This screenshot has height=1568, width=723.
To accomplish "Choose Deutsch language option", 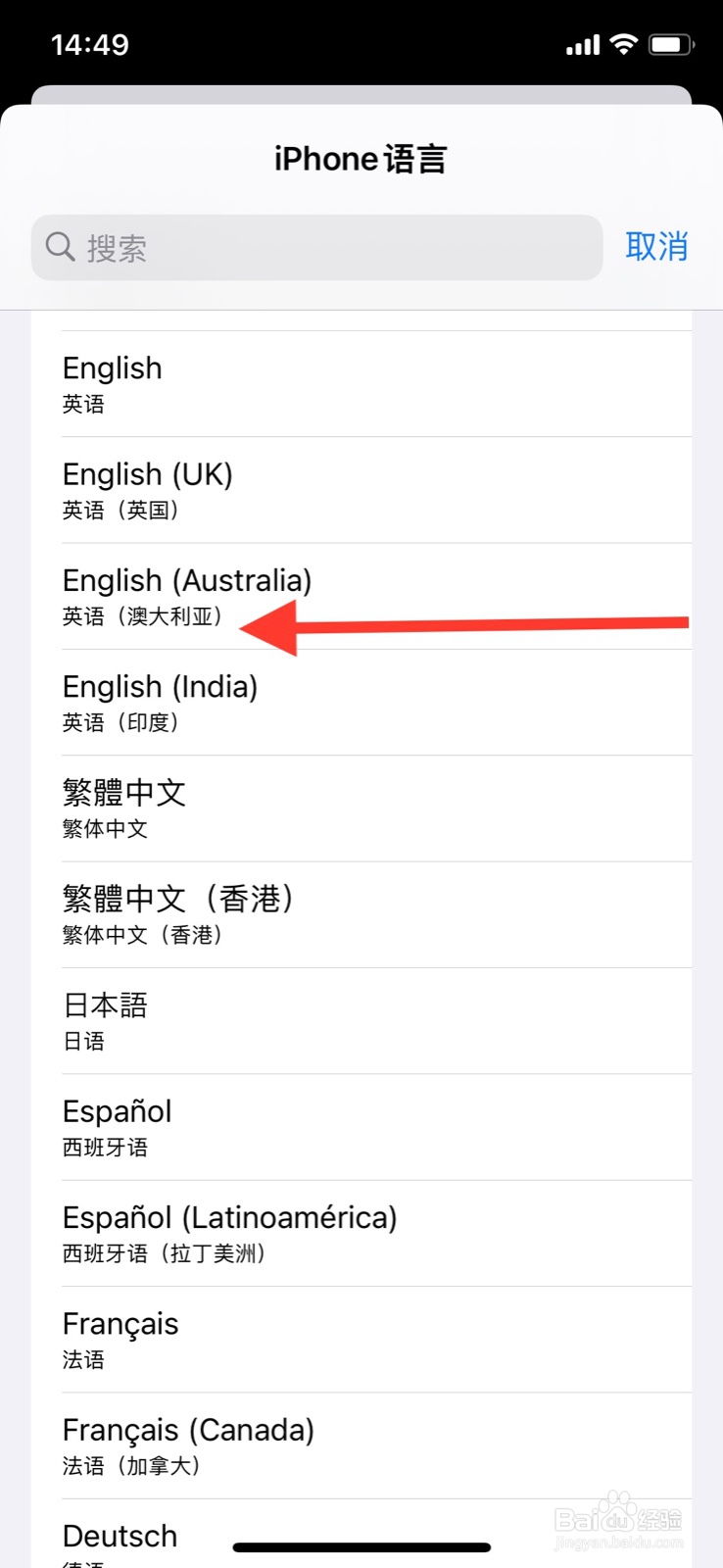I will coord(120,1536).
